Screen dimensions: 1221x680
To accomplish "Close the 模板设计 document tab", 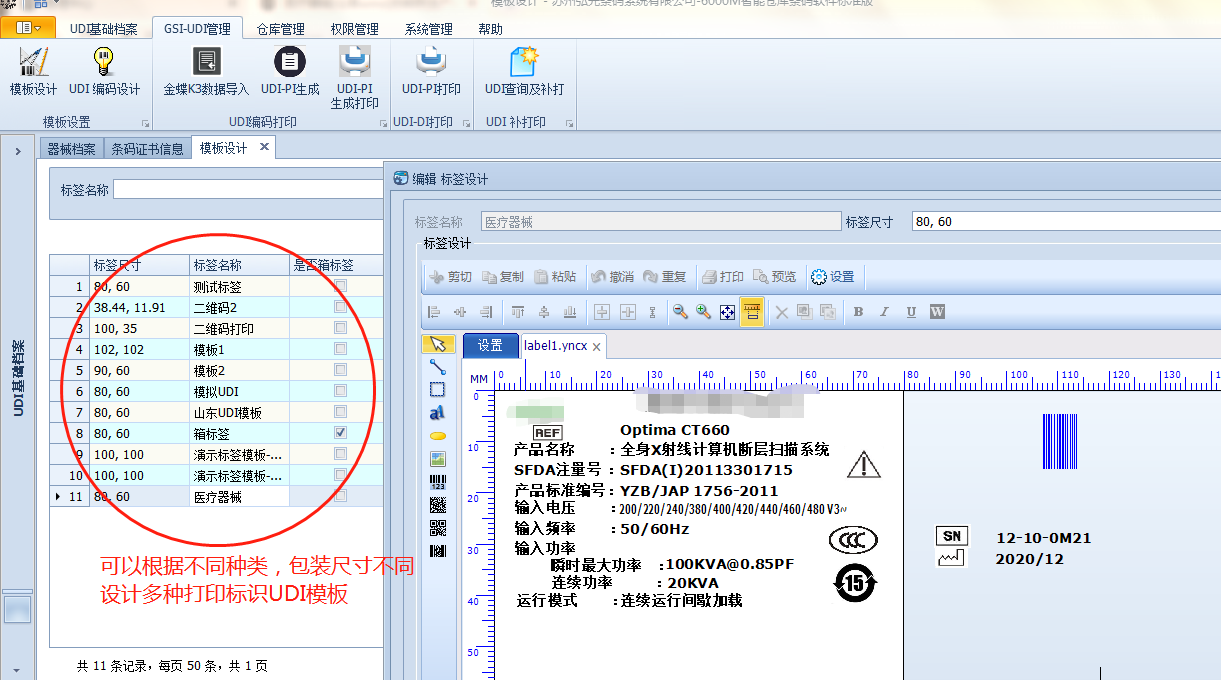I will click(x=264, y=147).
